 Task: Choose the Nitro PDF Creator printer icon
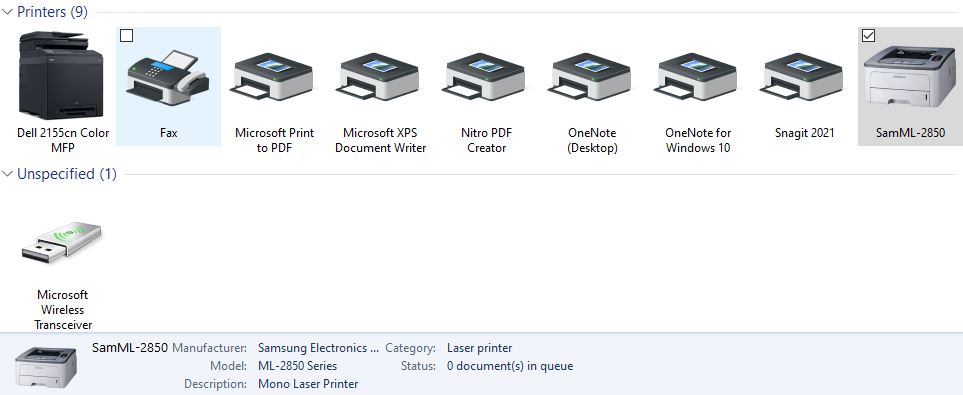tap(485, 77)
